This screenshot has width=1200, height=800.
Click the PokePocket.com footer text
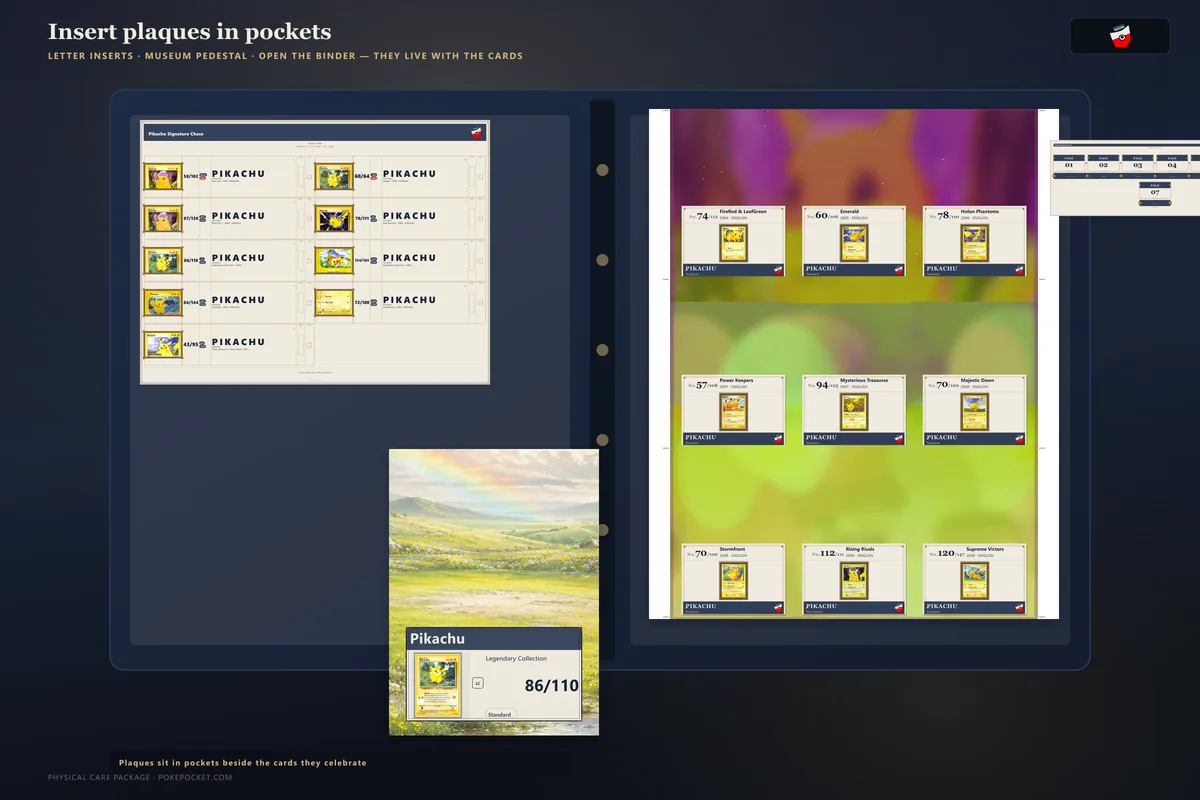(x=140, y=777)
